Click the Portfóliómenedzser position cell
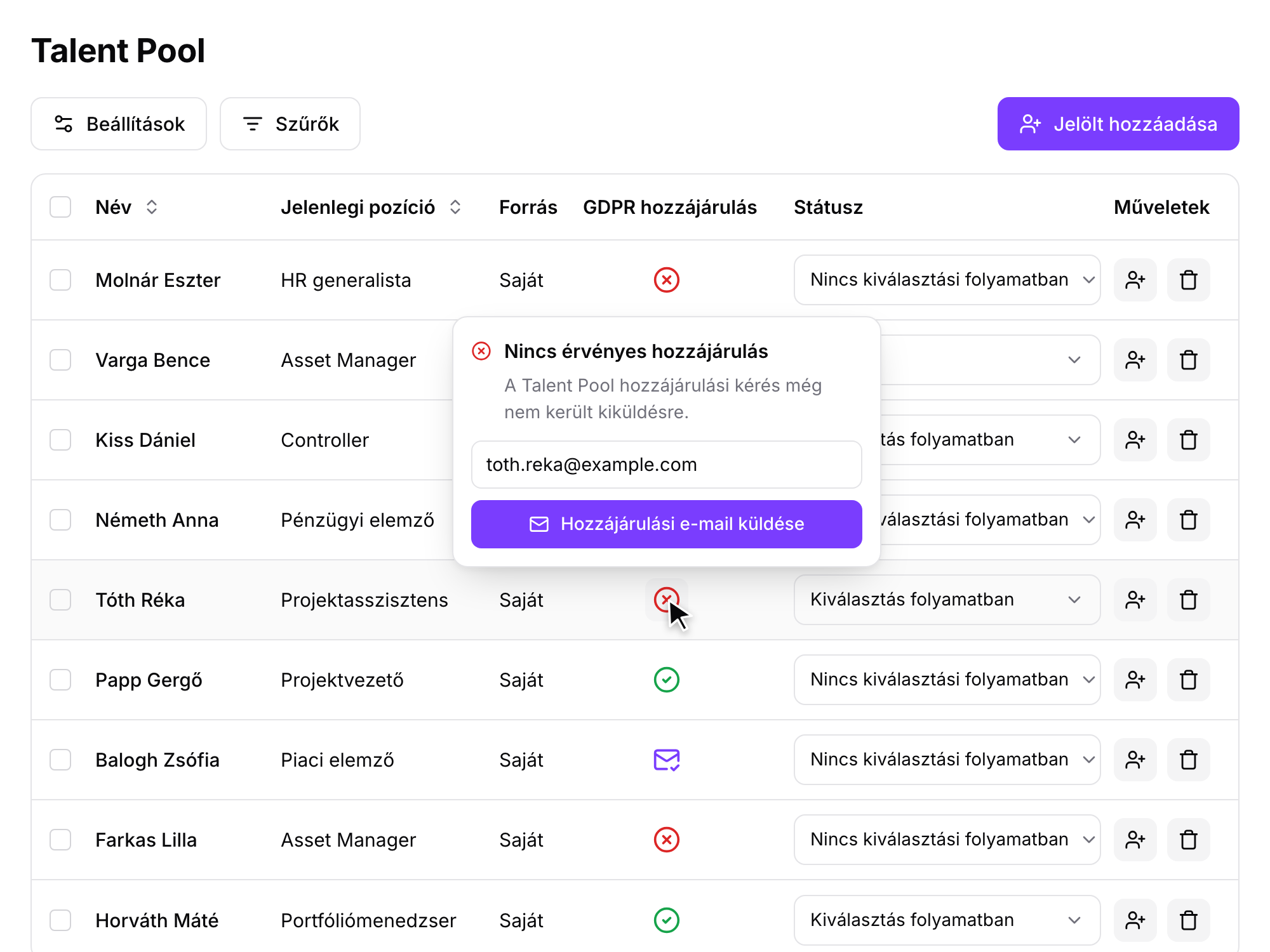Viewport: 1270px width, 952px height. tap(368, 920)
